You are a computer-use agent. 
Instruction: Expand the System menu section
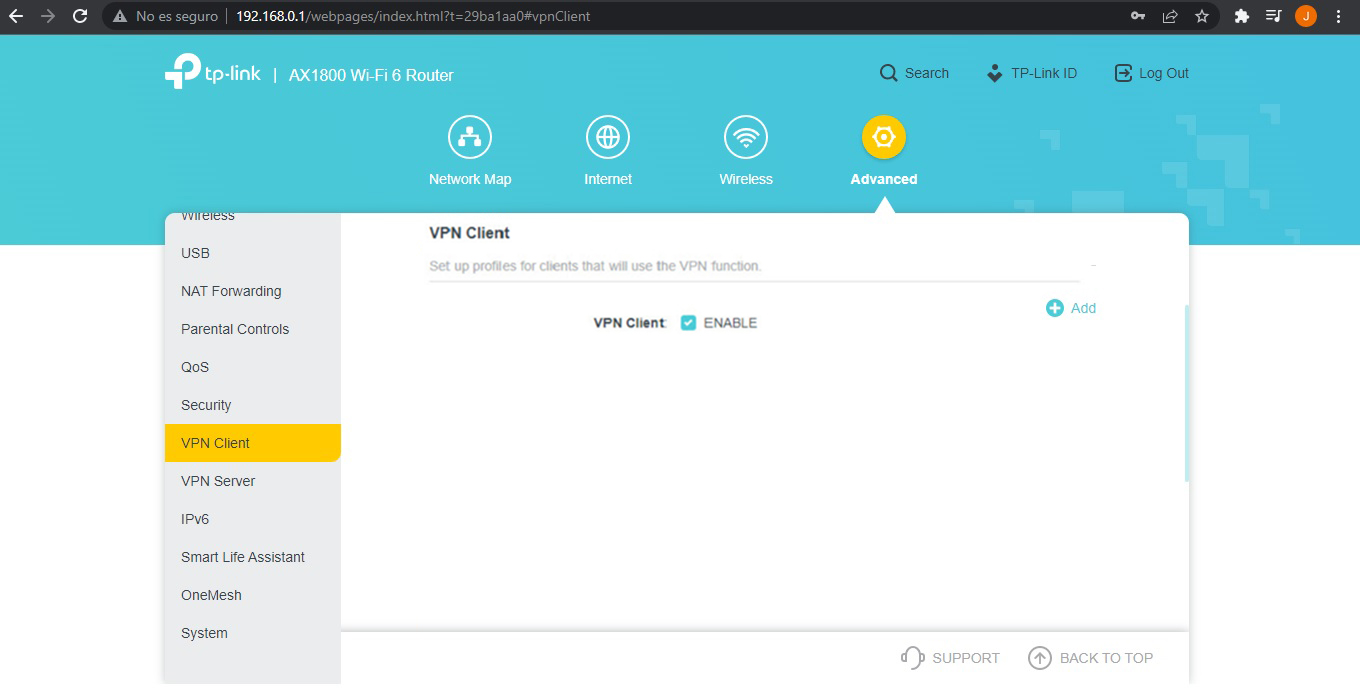click(x=204, y=633)
